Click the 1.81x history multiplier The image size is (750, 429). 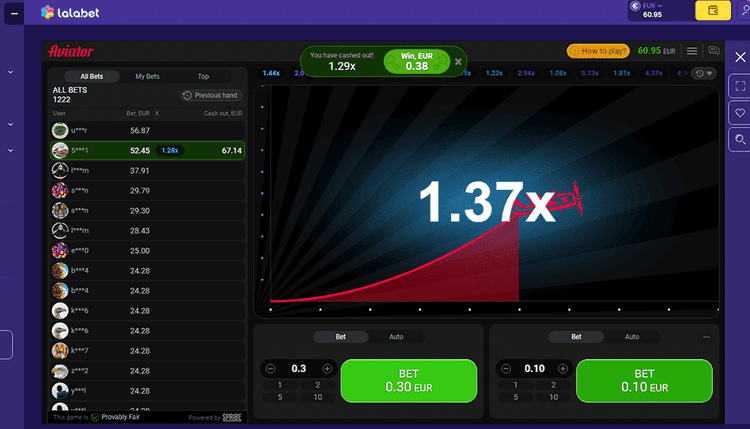(x=622, y=73)
